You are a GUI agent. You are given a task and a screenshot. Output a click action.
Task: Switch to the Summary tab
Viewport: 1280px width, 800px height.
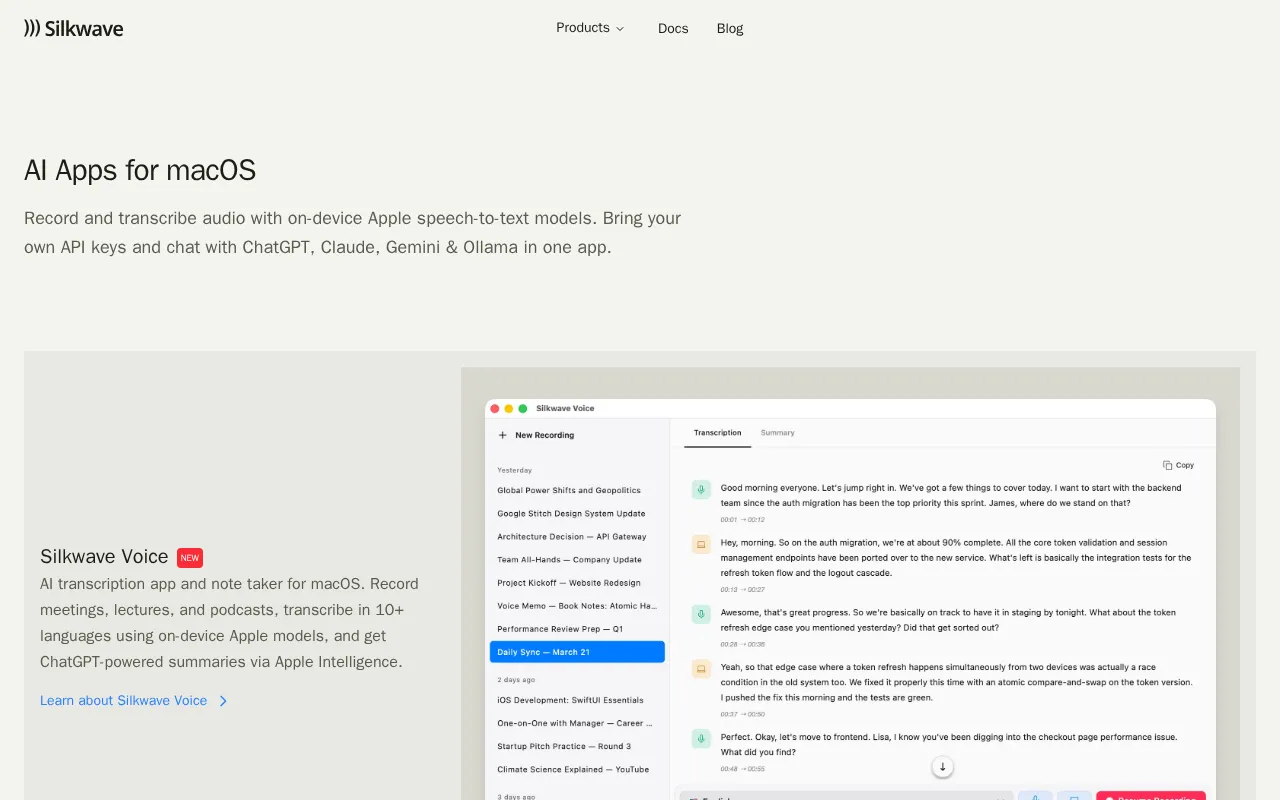pos(777,433)
